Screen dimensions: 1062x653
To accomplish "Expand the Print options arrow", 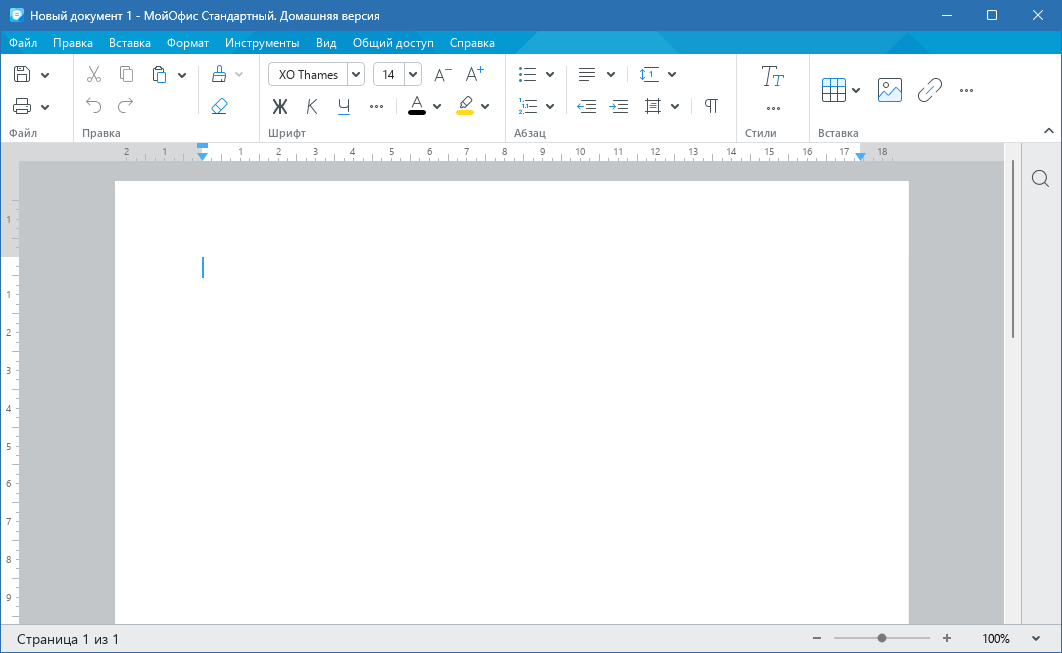I will click(x=45, y=107).
